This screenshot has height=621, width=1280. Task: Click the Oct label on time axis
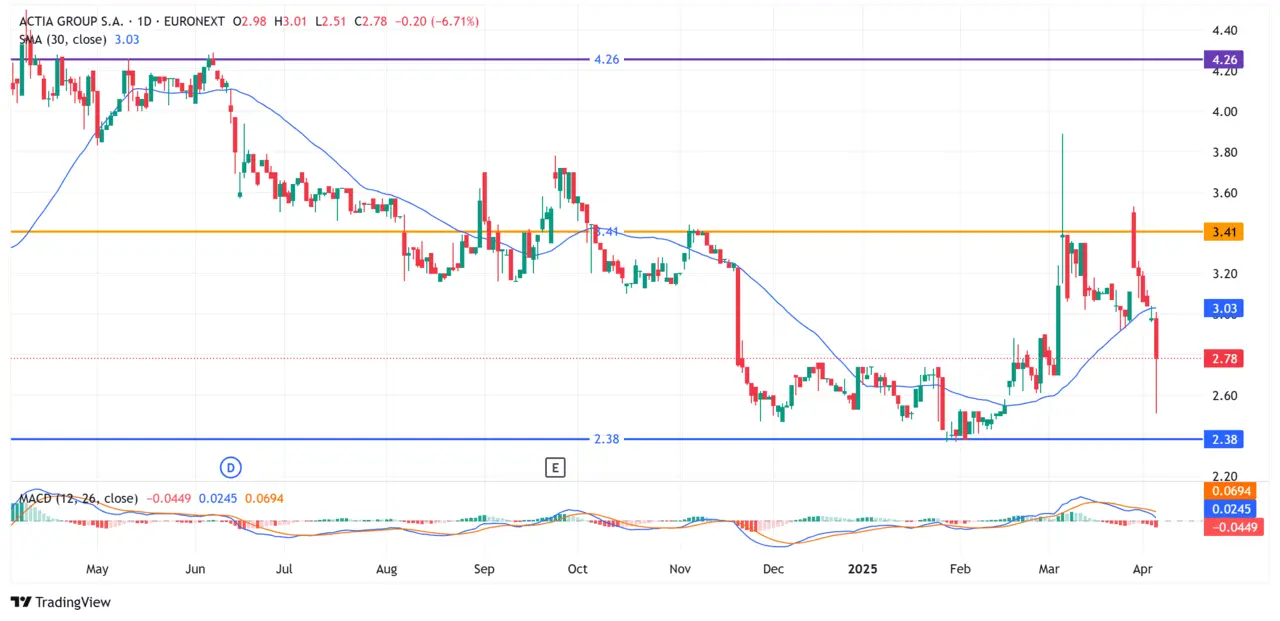pos(577,569)
